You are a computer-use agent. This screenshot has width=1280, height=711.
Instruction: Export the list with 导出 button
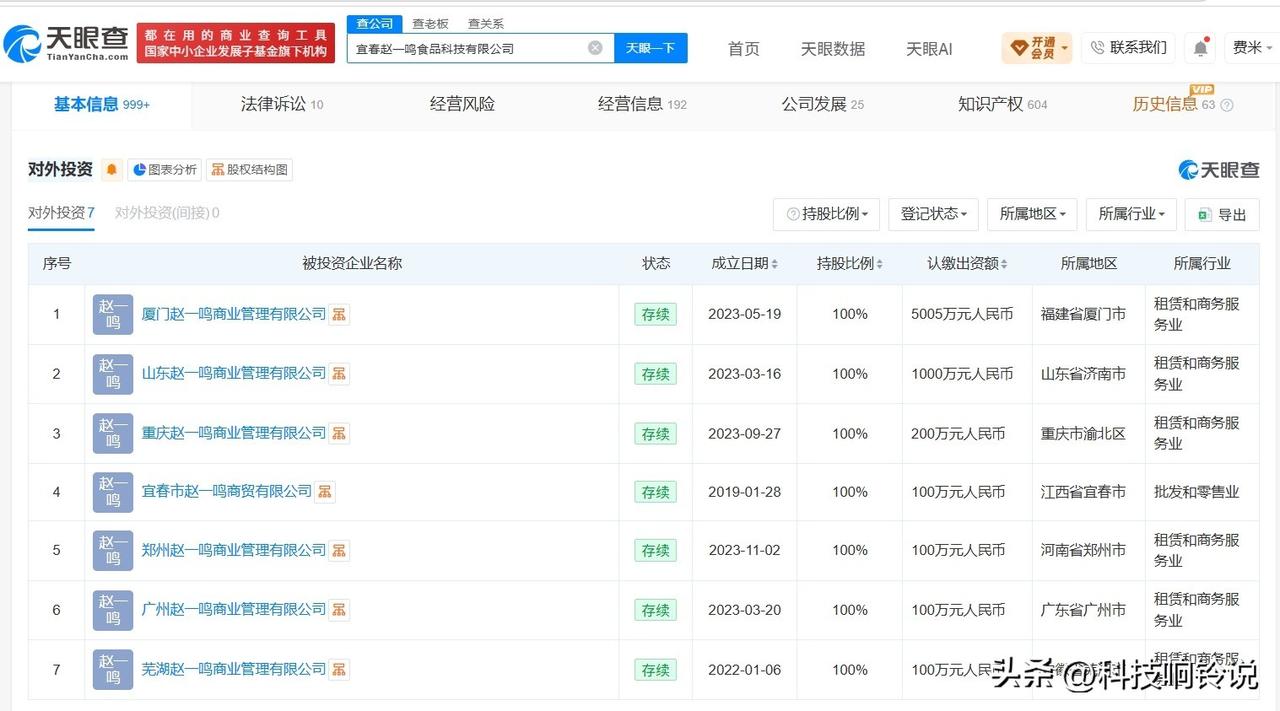pos(1222,214)
